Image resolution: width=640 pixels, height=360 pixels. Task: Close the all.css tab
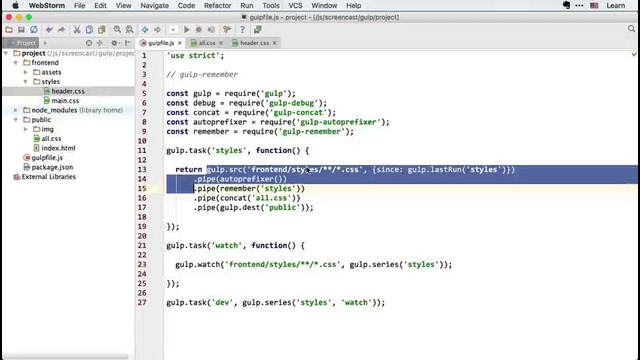221,43
